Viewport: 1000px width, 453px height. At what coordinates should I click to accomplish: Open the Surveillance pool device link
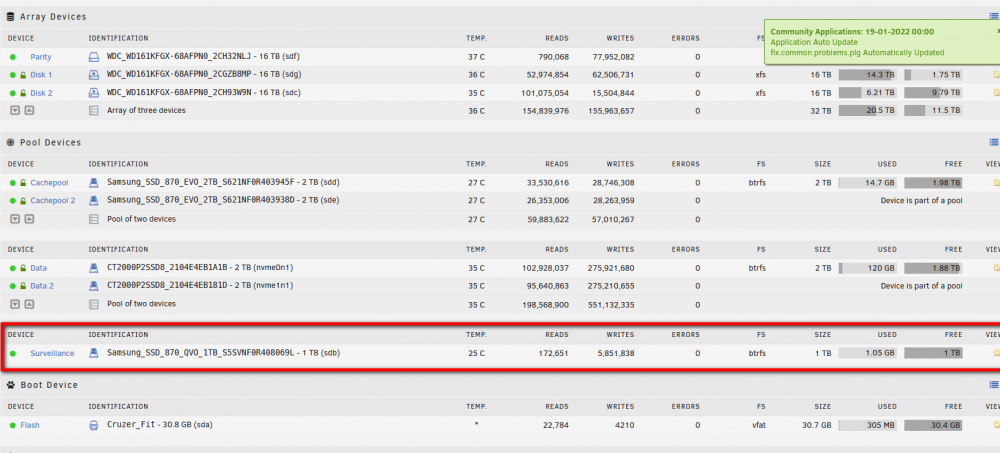tap(52, 353)
